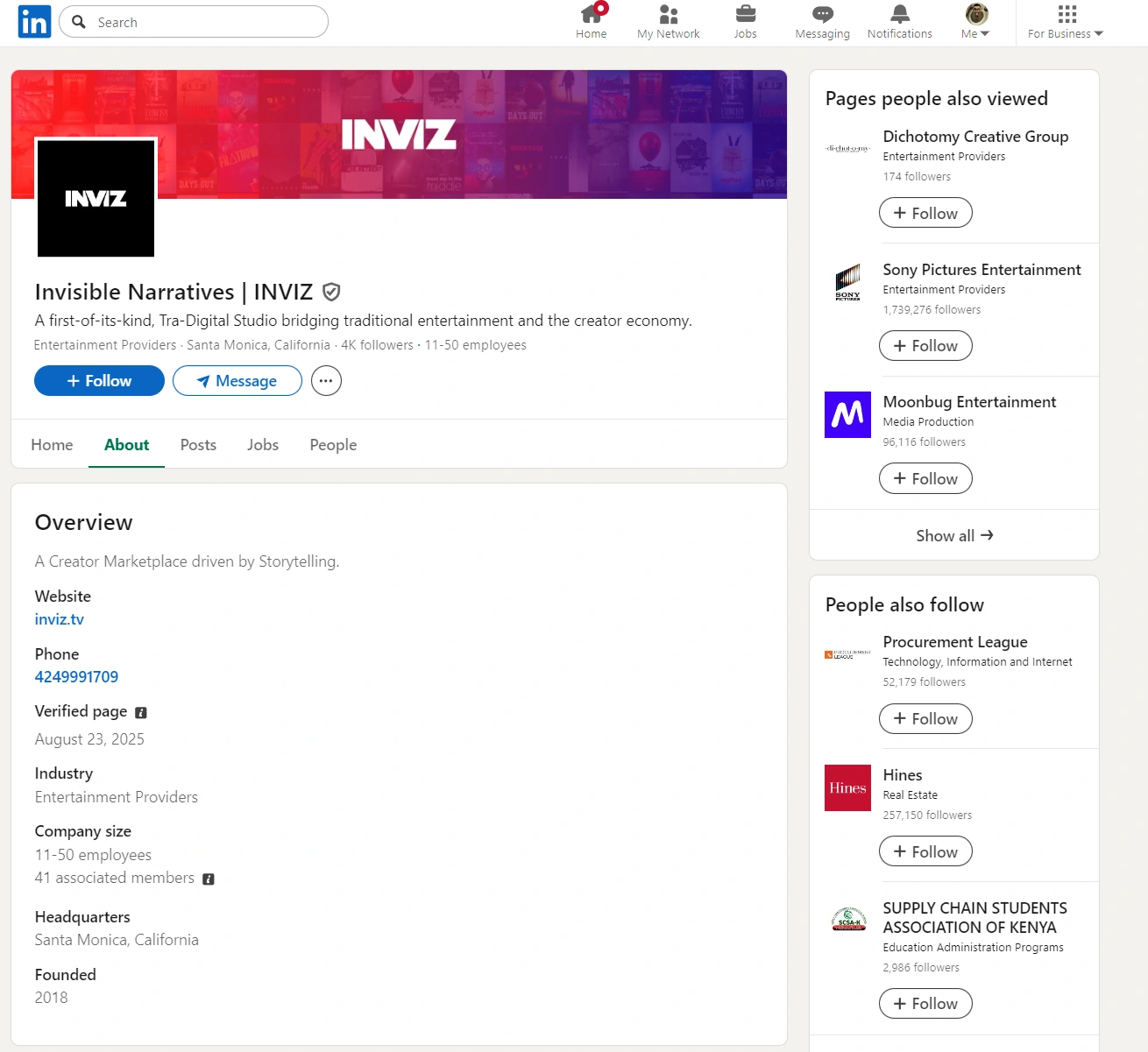Open the Notifications bell icon
The width and height of the screenshot is (1148, 1052).
tap(900, 14)
